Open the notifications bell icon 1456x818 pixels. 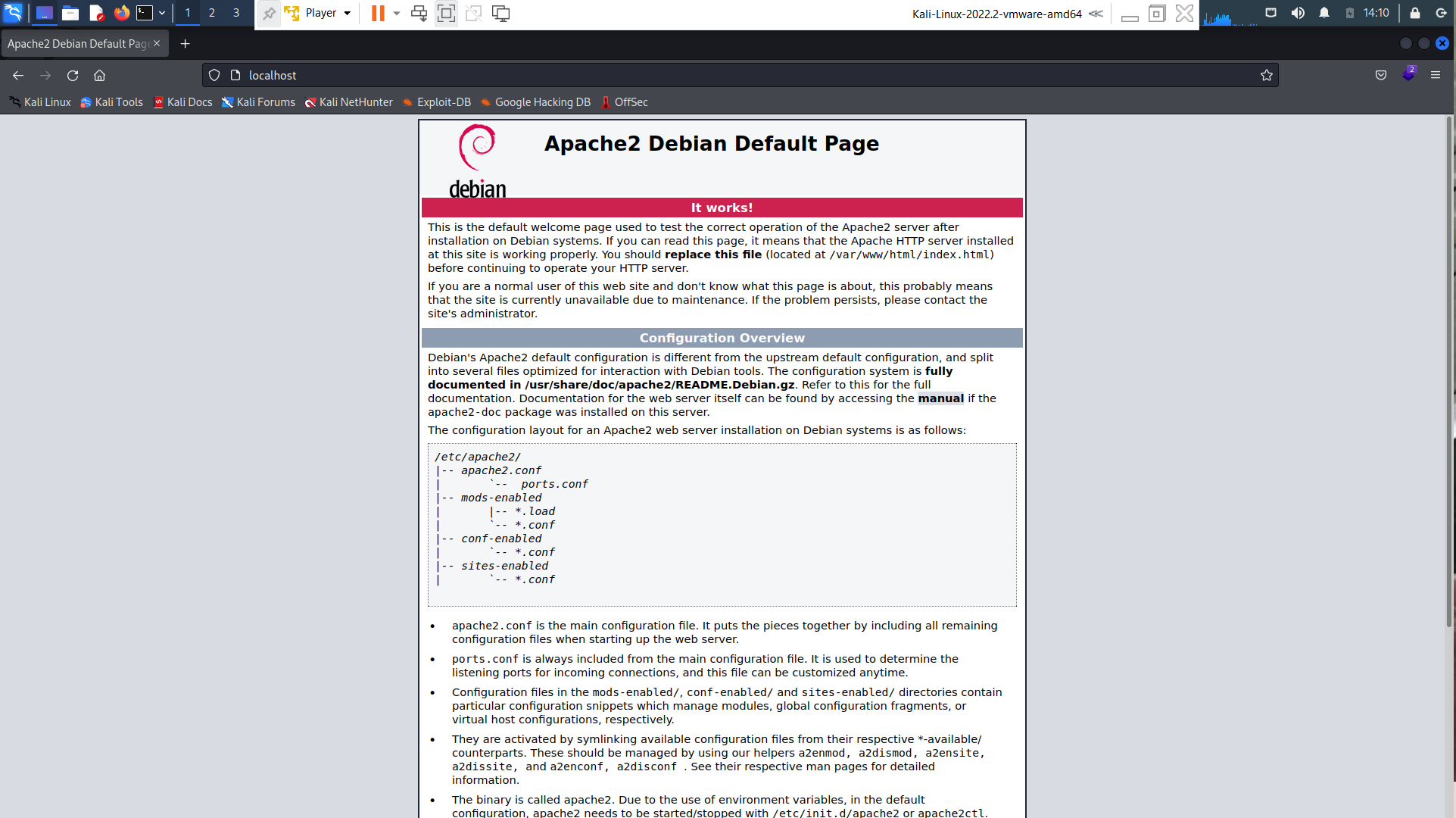coord(1324,13)
